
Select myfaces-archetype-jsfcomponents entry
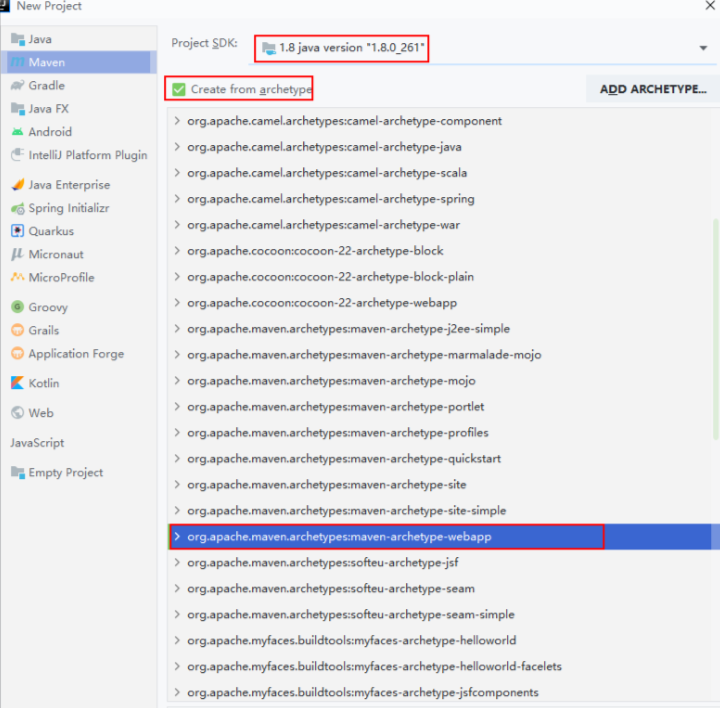tap(363, 692)
